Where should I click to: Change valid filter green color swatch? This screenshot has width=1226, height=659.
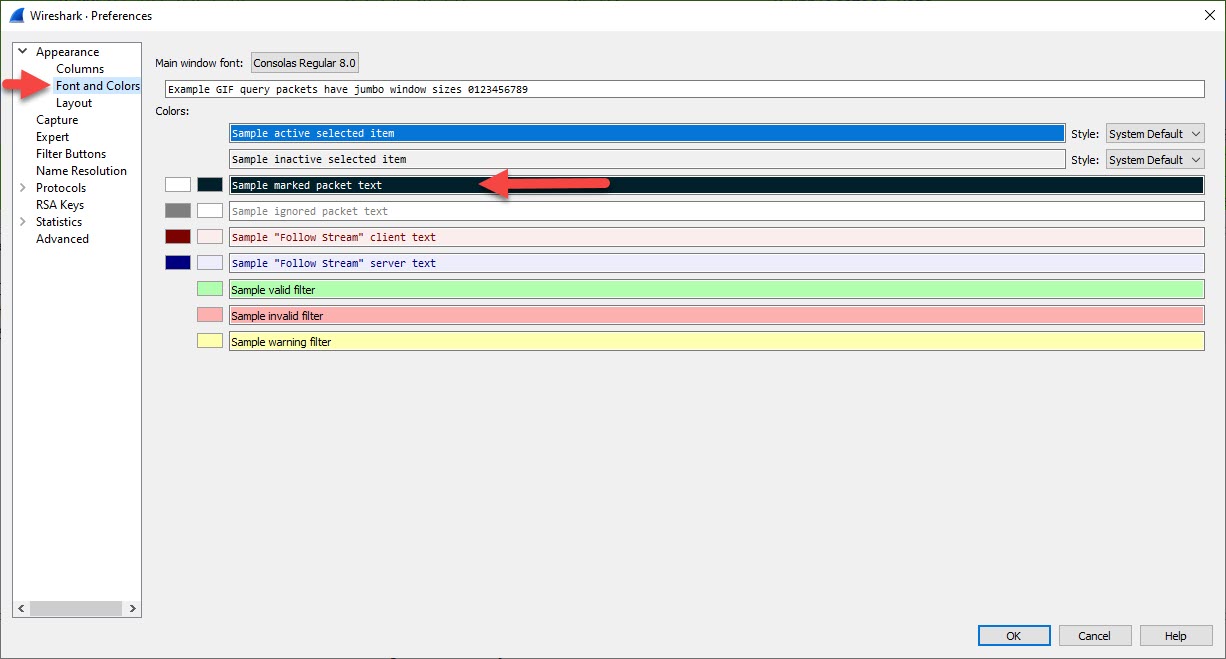(210, 289)
